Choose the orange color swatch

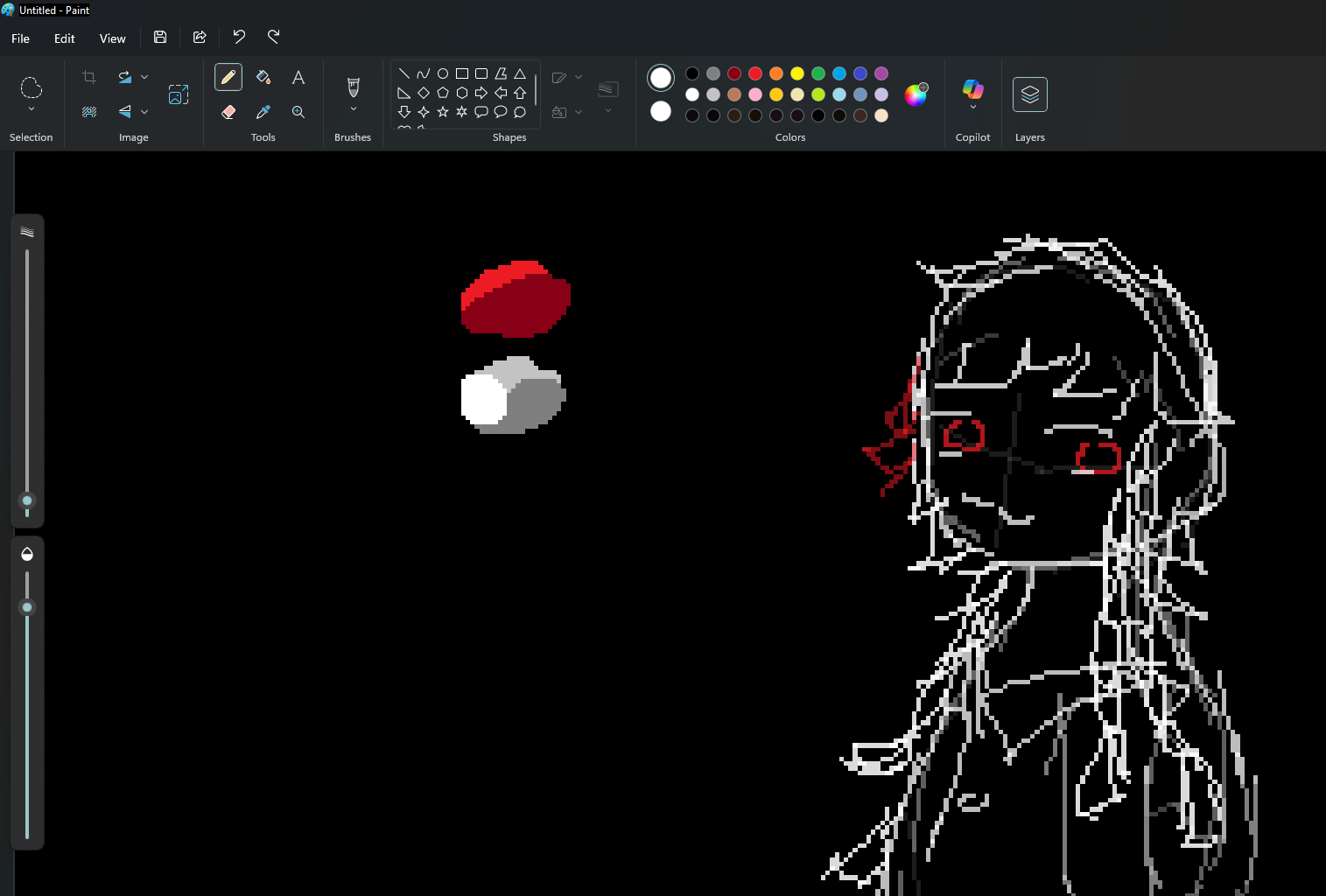(x=776, y=73)
